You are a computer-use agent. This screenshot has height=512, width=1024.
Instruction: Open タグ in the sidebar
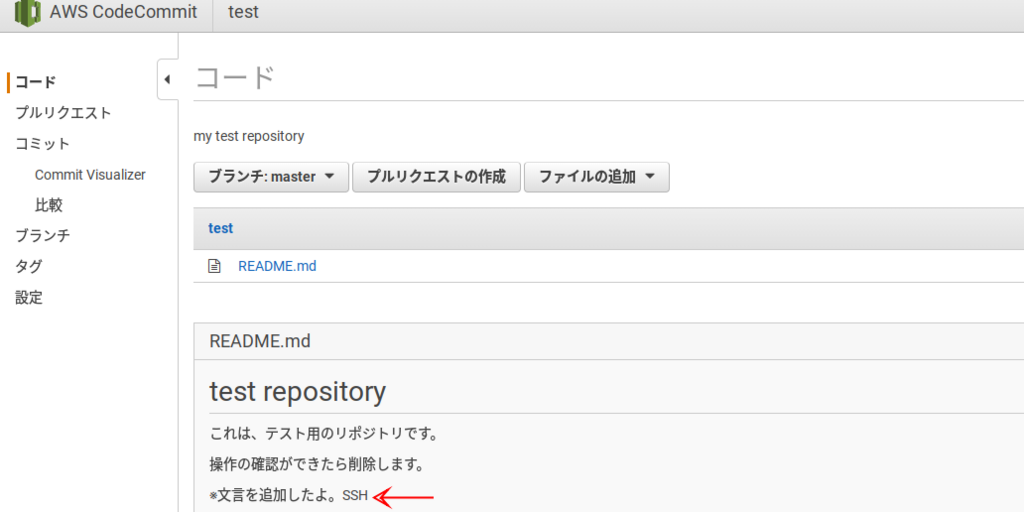point(29,266)
